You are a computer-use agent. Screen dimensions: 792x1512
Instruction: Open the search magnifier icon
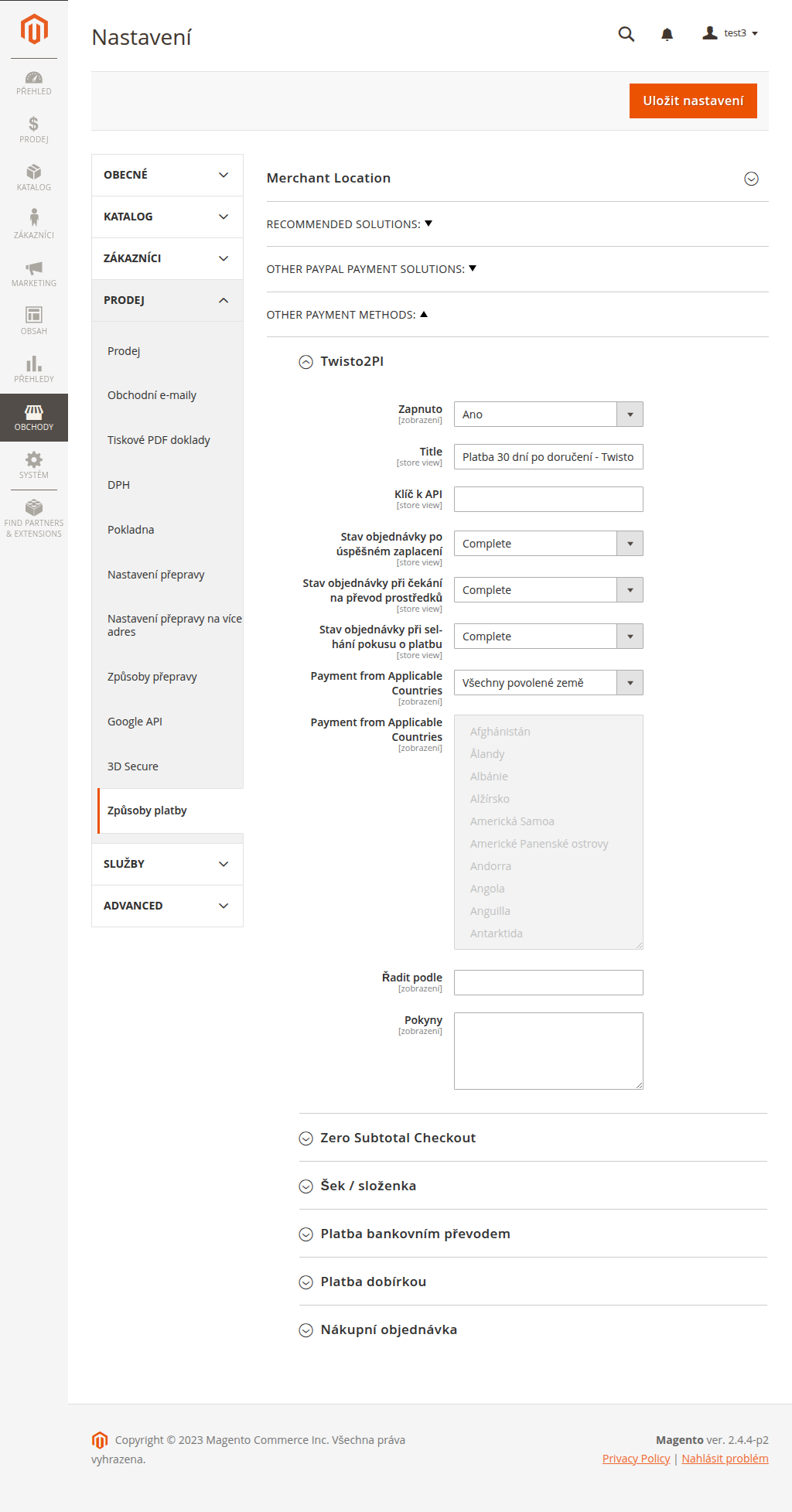[x=626, y=34]
